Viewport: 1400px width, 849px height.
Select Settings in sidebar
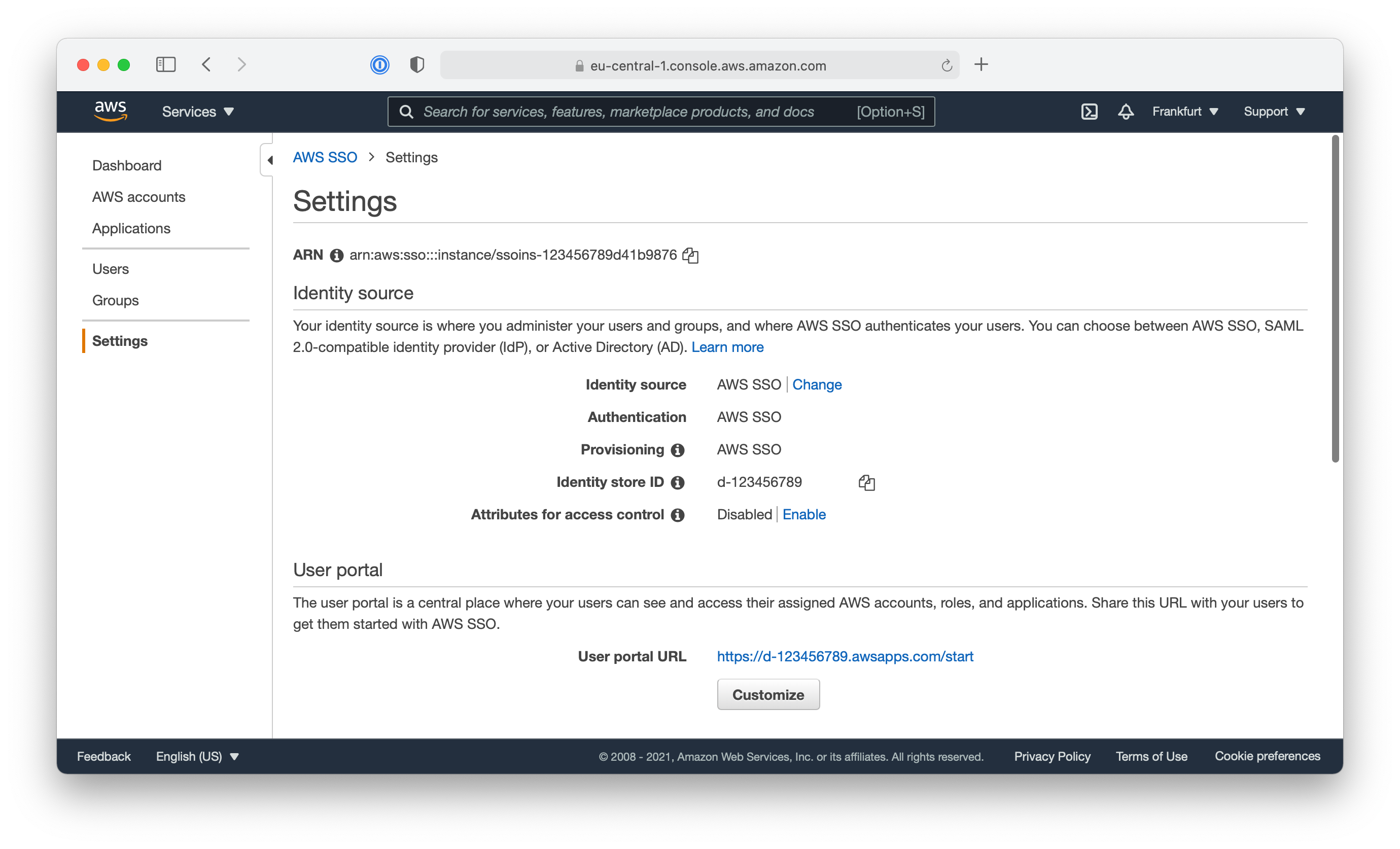(x=120, y=341)
